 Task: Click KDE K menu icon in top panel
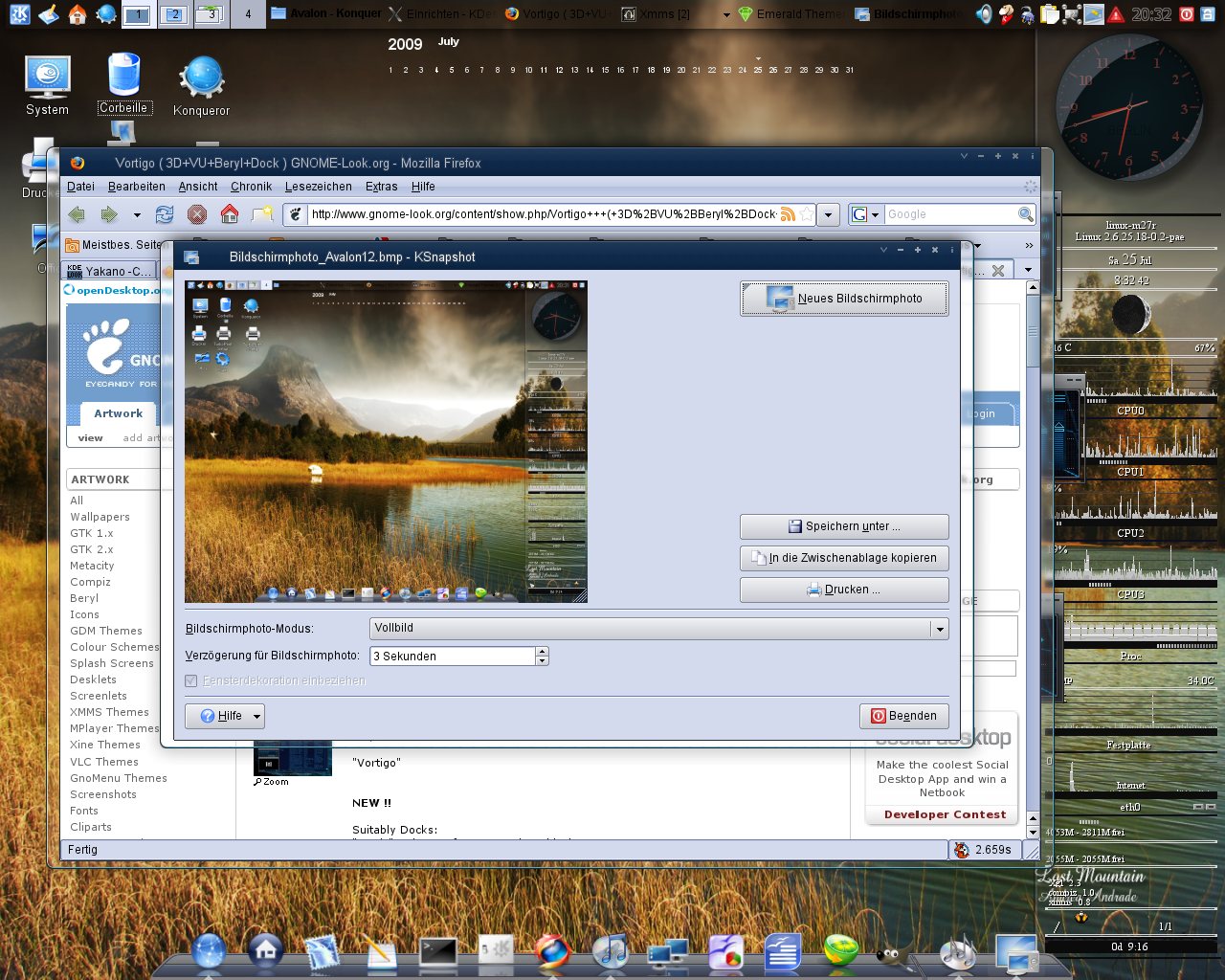coord(18,13)
